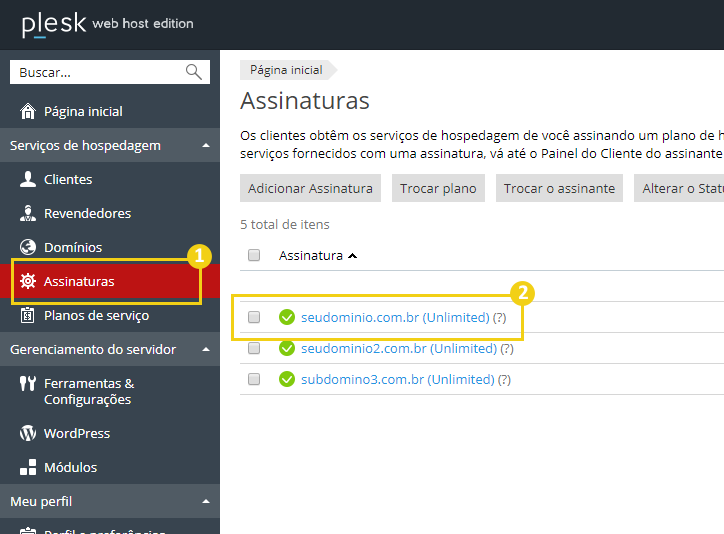Open Revendedores in the sidebar
The image size is (724, 534).
[110, 213]
